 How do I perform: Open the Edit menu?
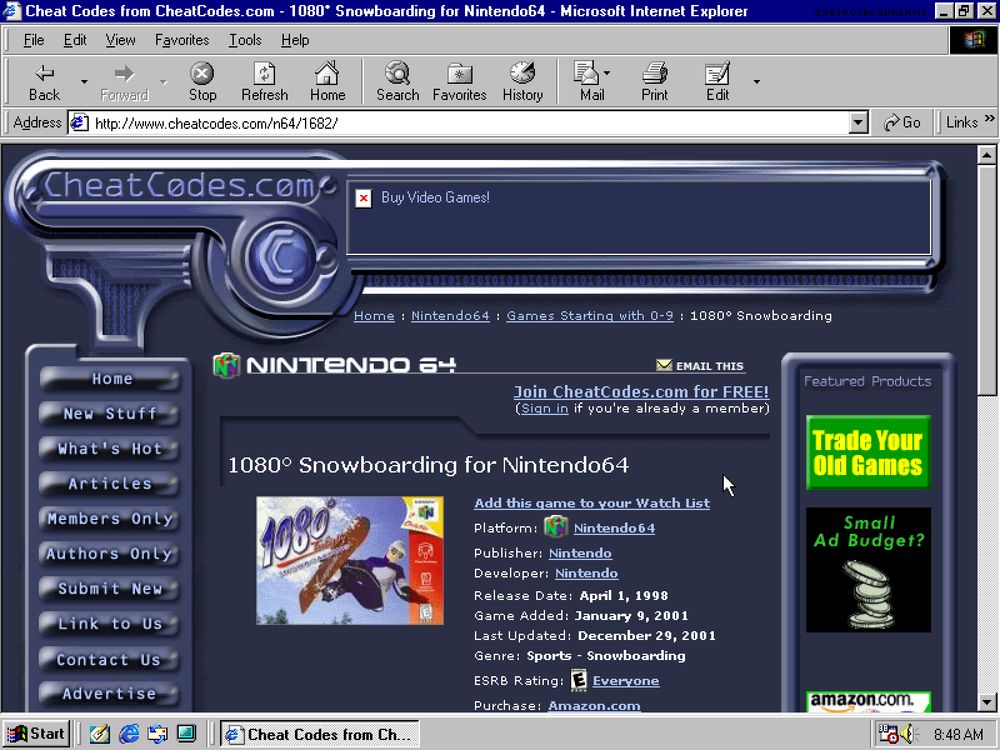[x=75, y=40]
